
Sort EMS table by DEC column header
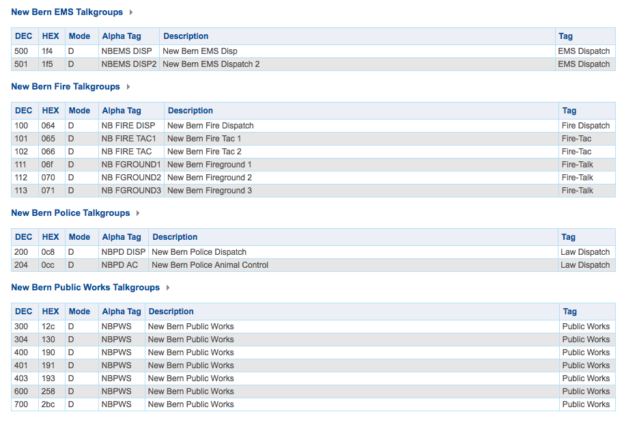pyautogui.click(x=23, y=35)
